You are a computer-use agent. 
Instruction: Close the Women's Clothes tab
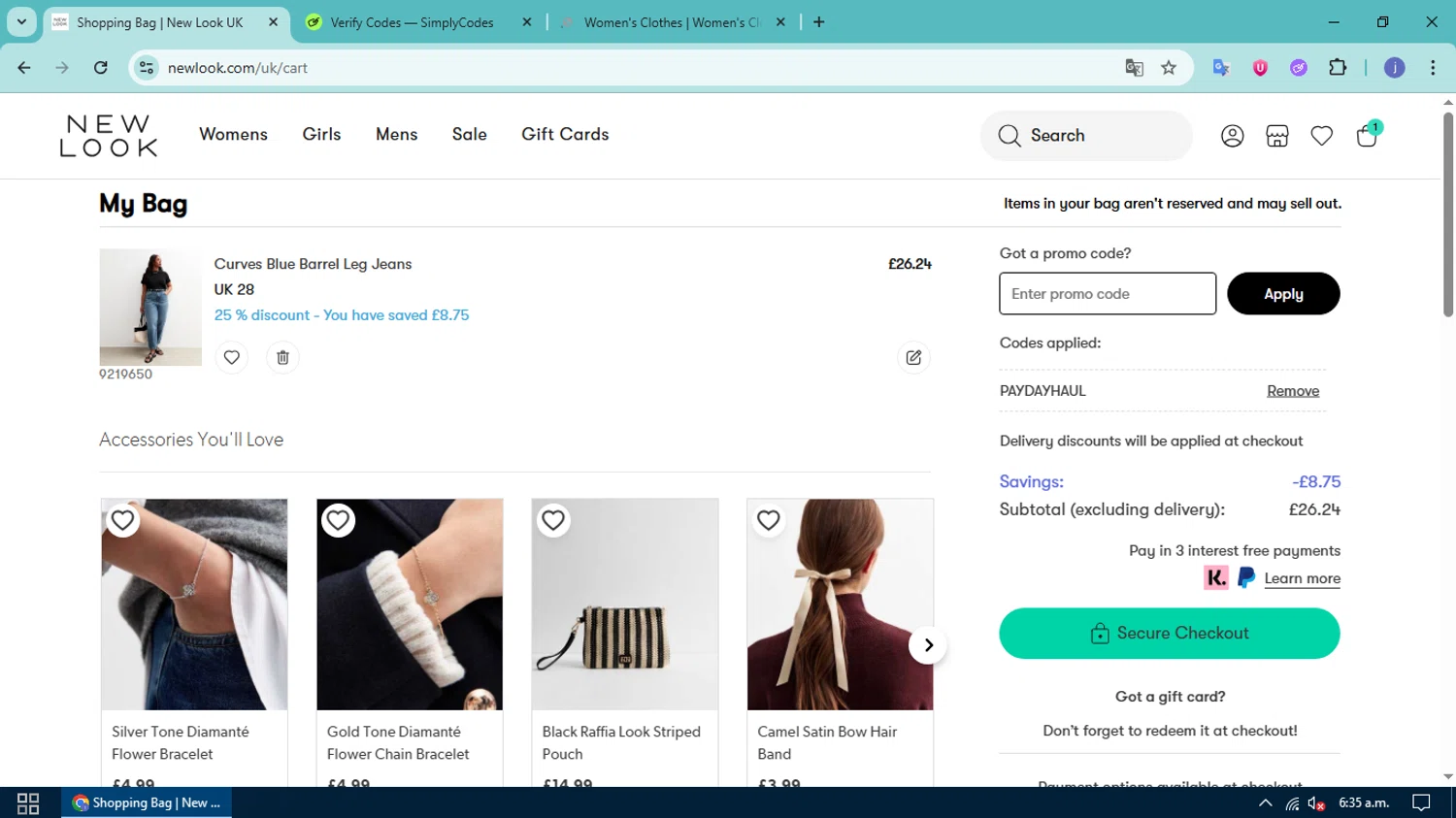[x=780, y=21]
